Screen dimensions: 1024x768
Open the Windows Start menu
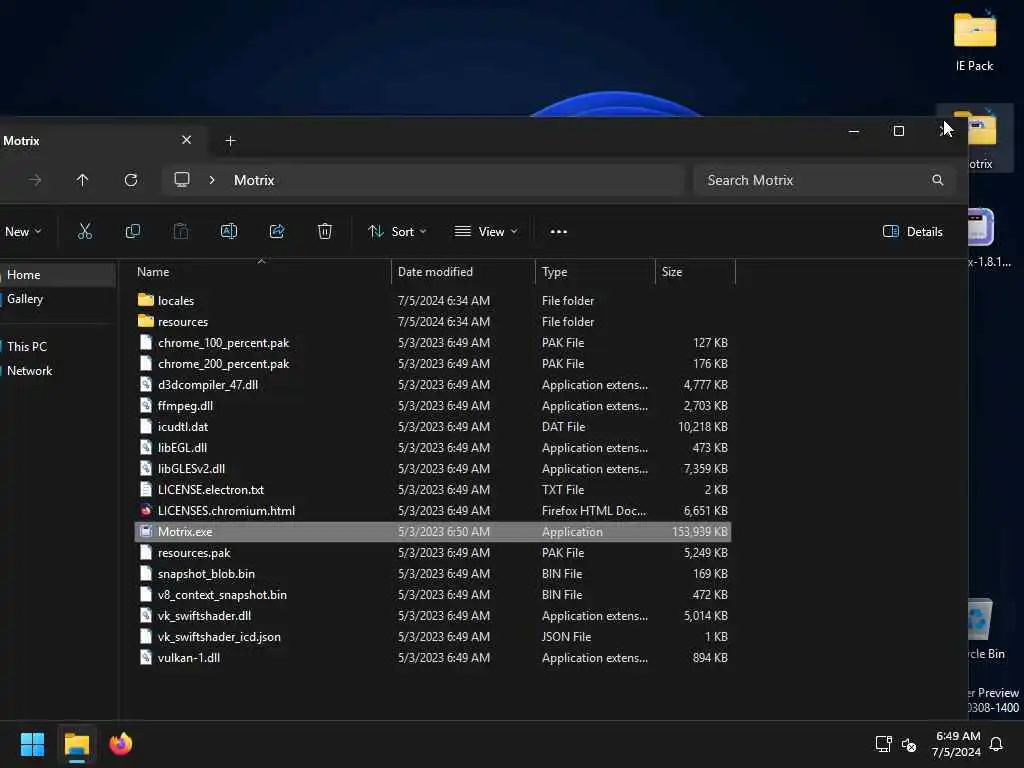33,744
